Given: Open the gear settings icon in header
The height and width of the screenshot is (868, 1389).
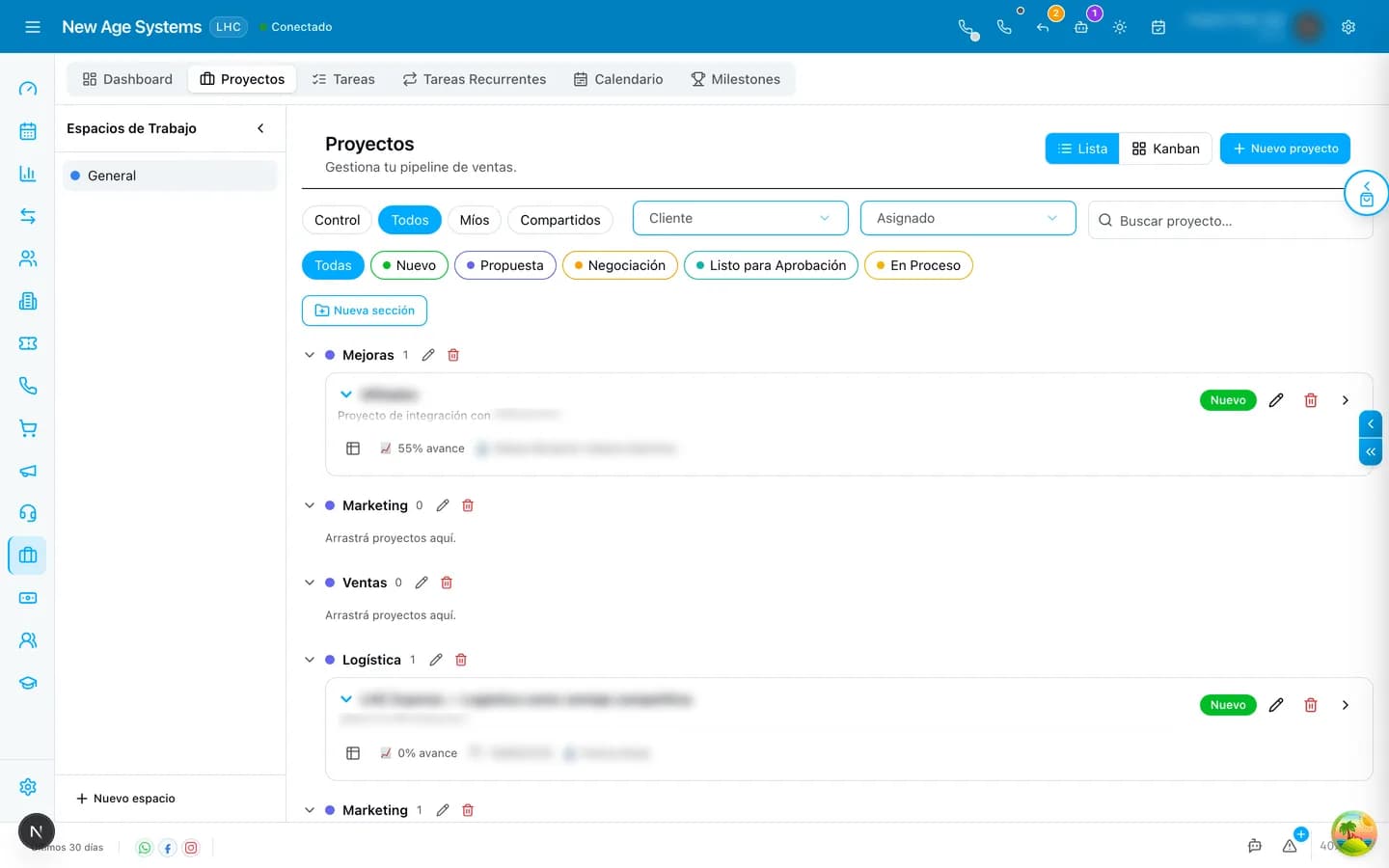Looking at the screenshot, I should pos(1348,27).
